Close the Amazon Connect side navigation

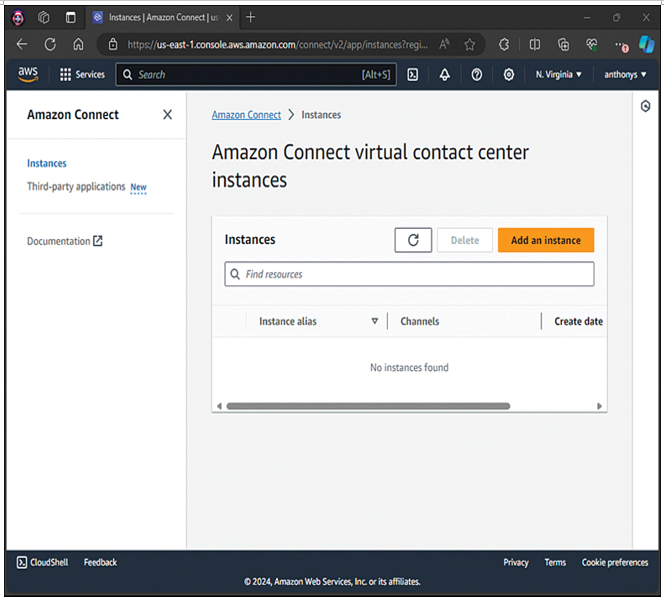click(x=168, y=114)
